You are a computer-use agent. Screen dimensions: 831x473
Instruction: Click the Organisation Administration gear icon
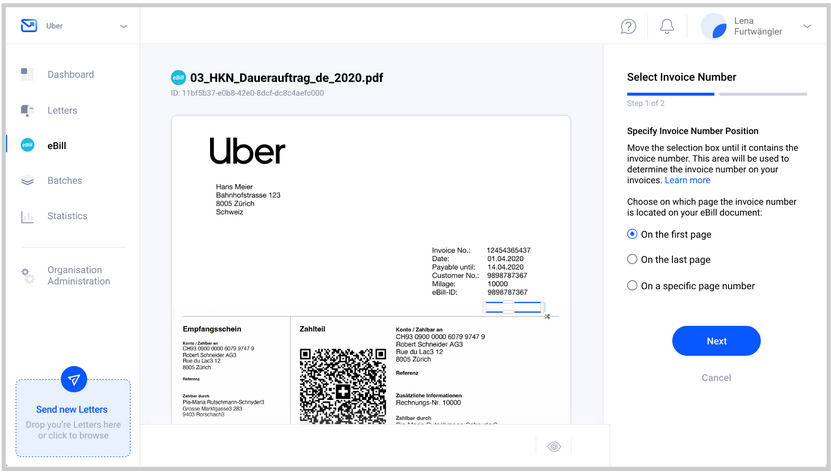coord(28,276)
